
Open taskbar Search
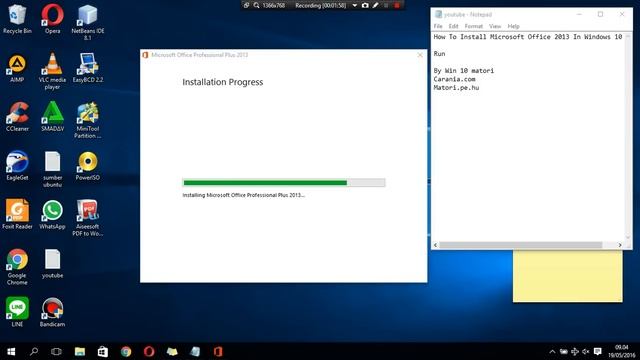click(x=34, y=351)
